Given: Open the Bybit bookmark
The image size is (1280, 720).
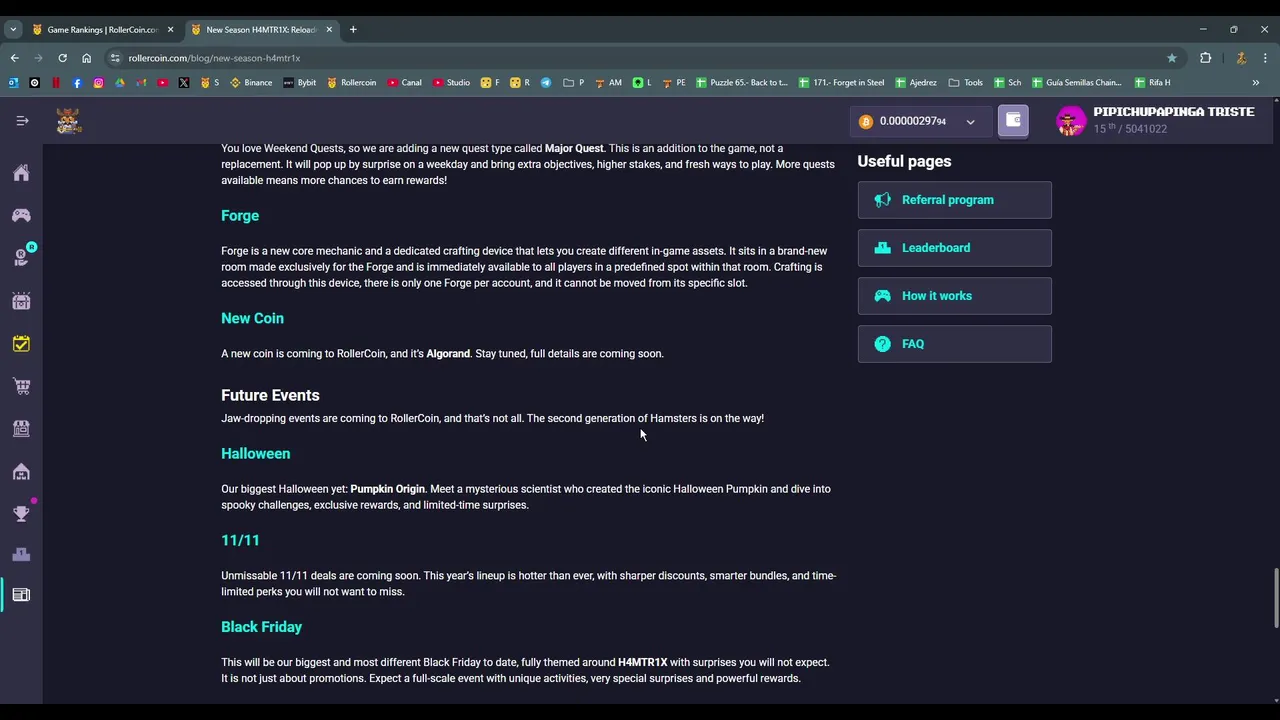Looking at the screenshot, I should click(300, 83).
